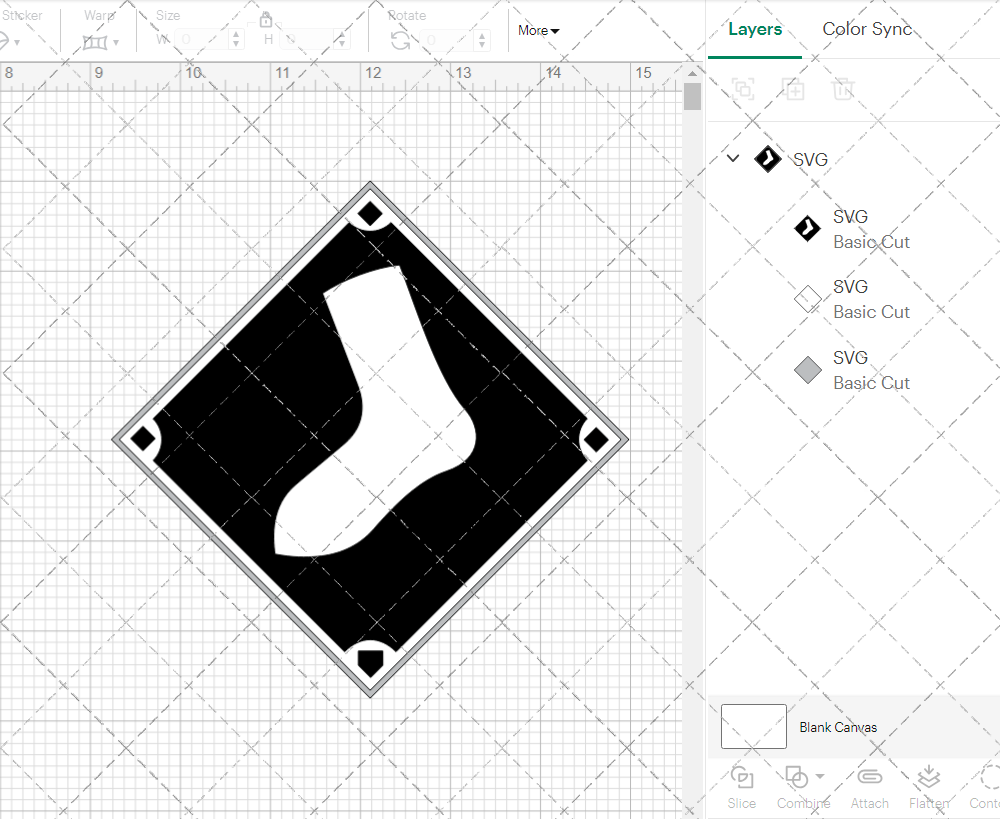Click the Attach tool
This screenshot has width=1000, height=819.
coord(869,788)
